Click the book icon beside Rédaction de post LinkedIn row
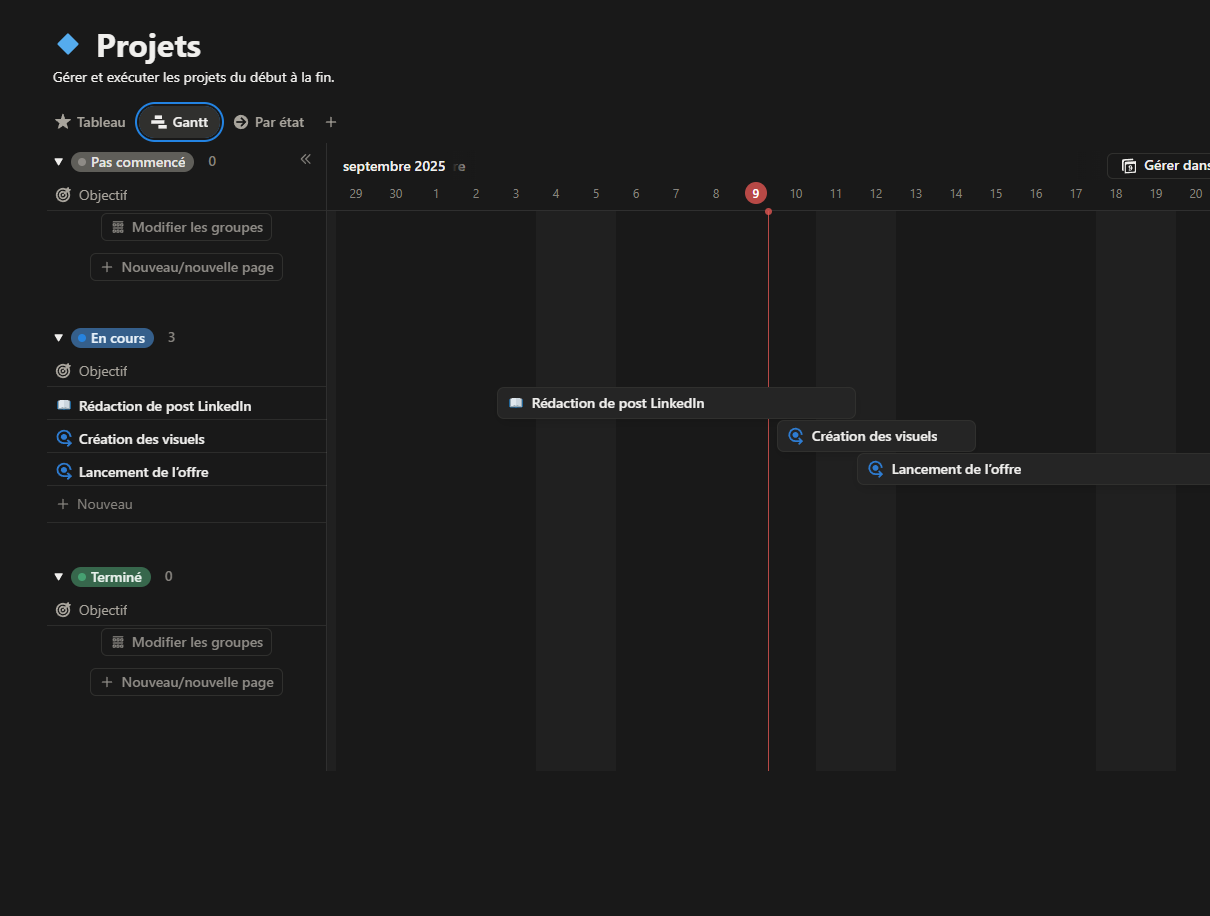Image resolution: width=1210 pixels, height=916 pixels. point(64,406)
